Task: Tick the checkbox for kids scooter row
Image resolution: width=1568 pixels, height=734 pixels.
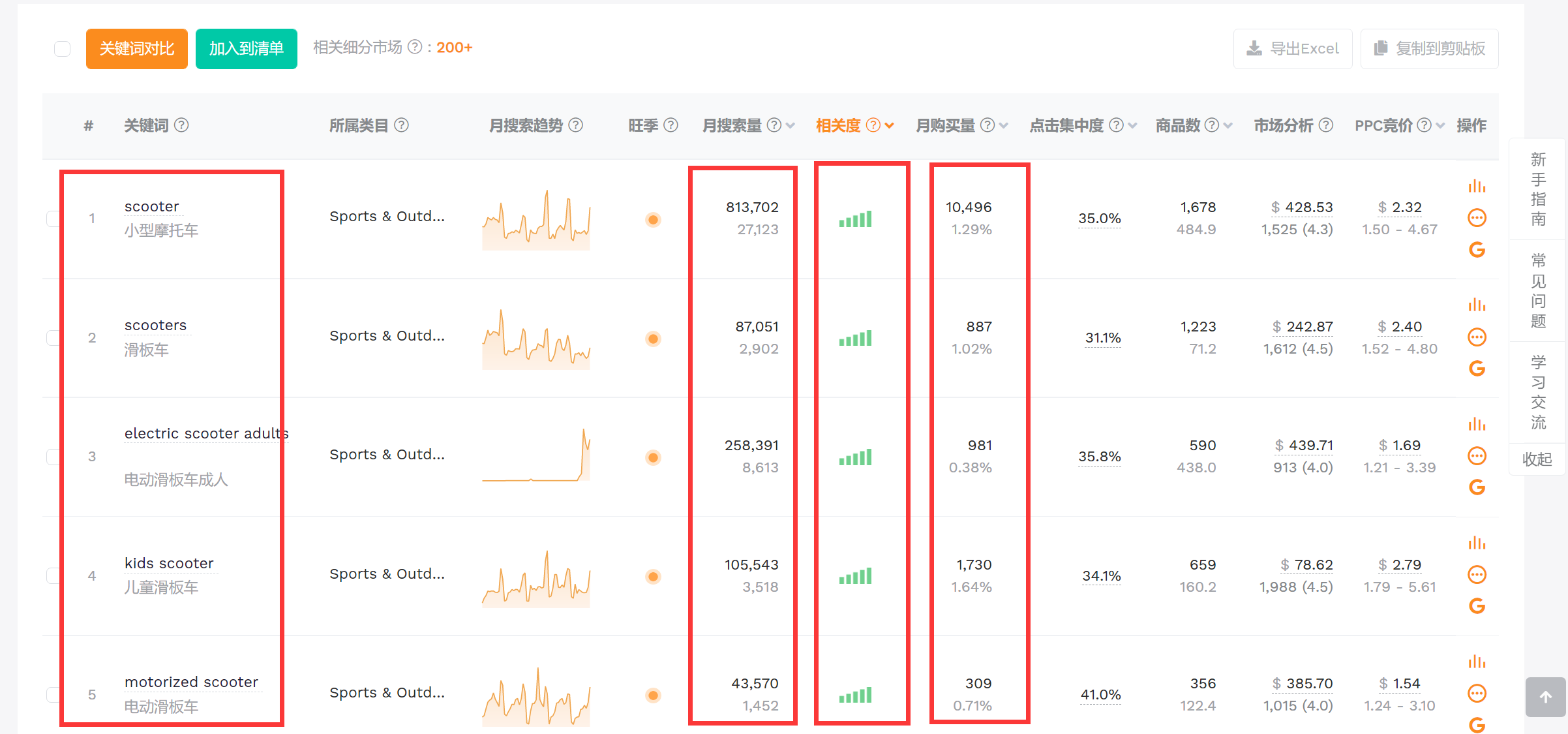Action: [x=53, y=575]
